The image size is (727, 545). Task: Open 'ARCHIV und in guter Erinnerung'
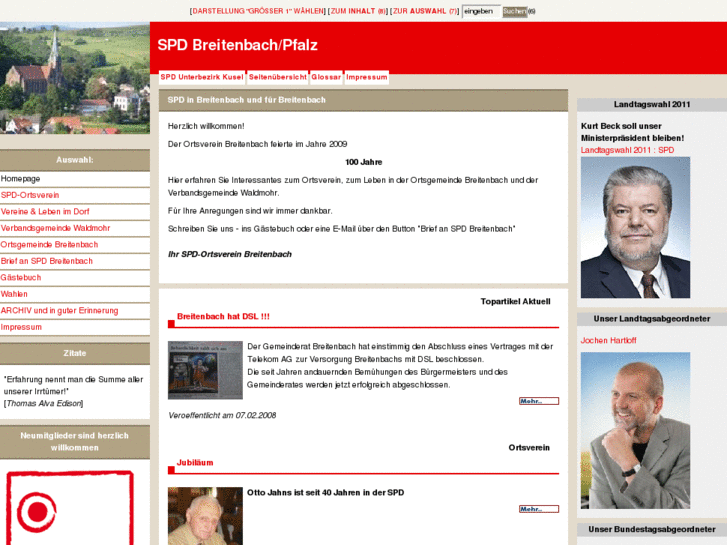point(75,311)
